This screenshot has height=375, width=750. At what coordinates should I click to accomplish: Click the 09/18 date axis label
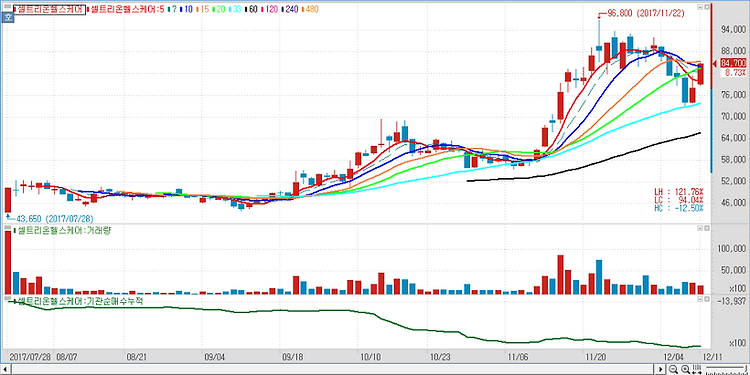pos(293,357)
